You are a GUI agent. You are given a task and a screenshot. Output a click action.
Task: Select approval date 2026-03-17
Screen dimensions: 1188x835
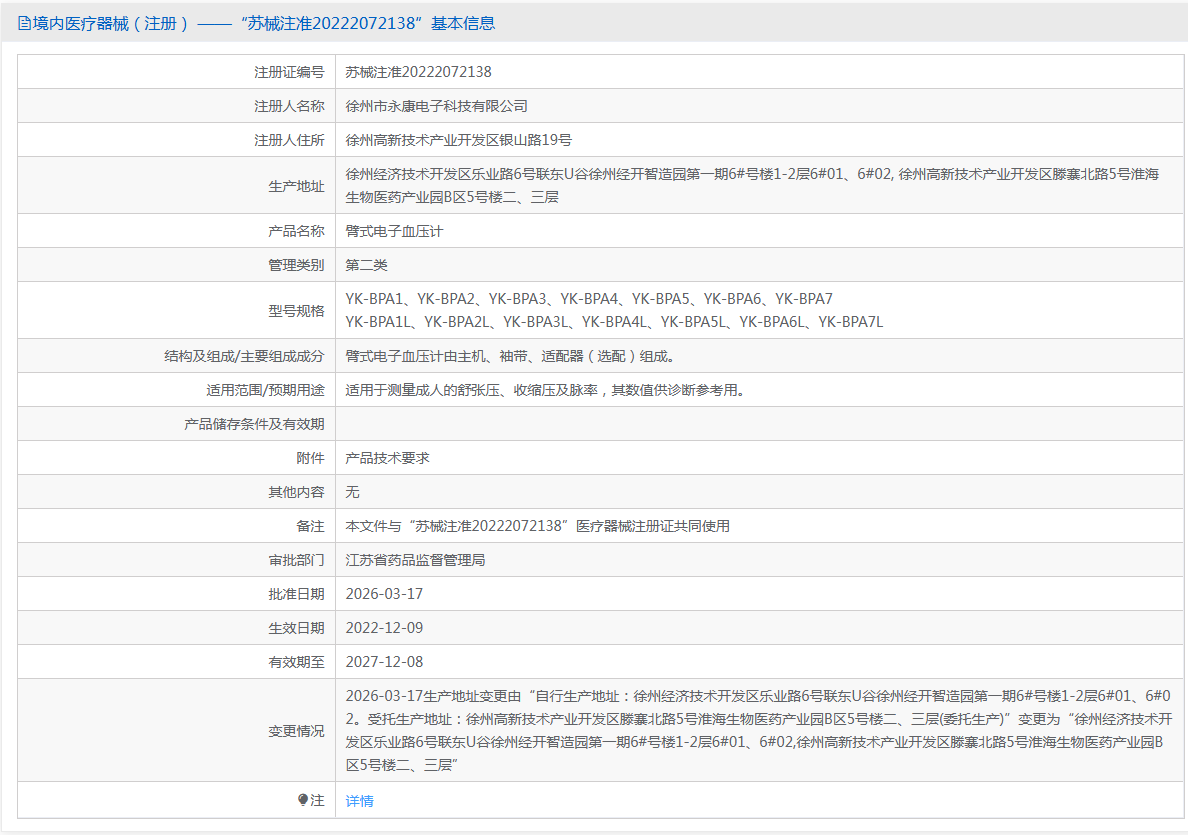tap(384, 594)
